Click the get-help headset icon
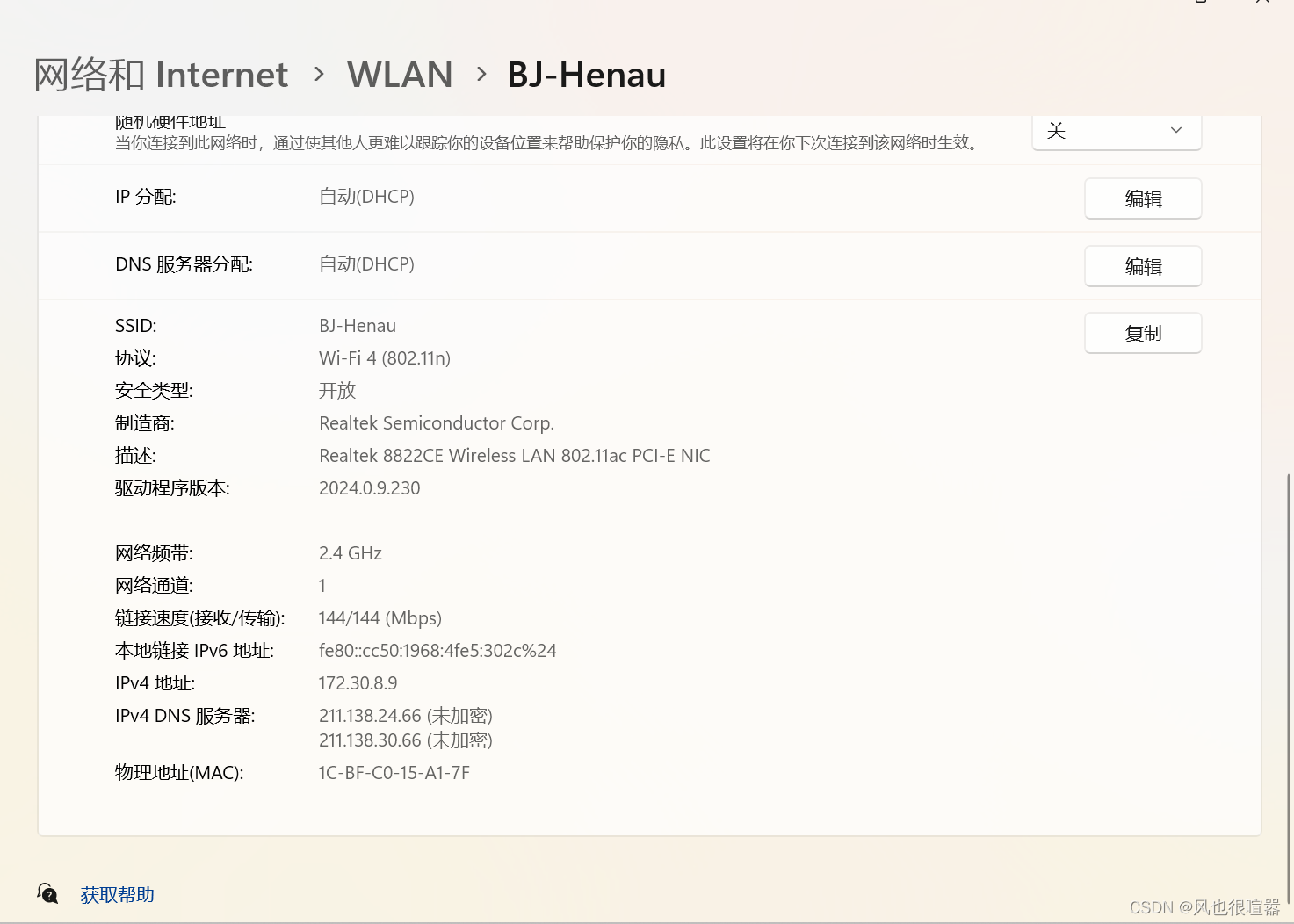 coord(47,893)
